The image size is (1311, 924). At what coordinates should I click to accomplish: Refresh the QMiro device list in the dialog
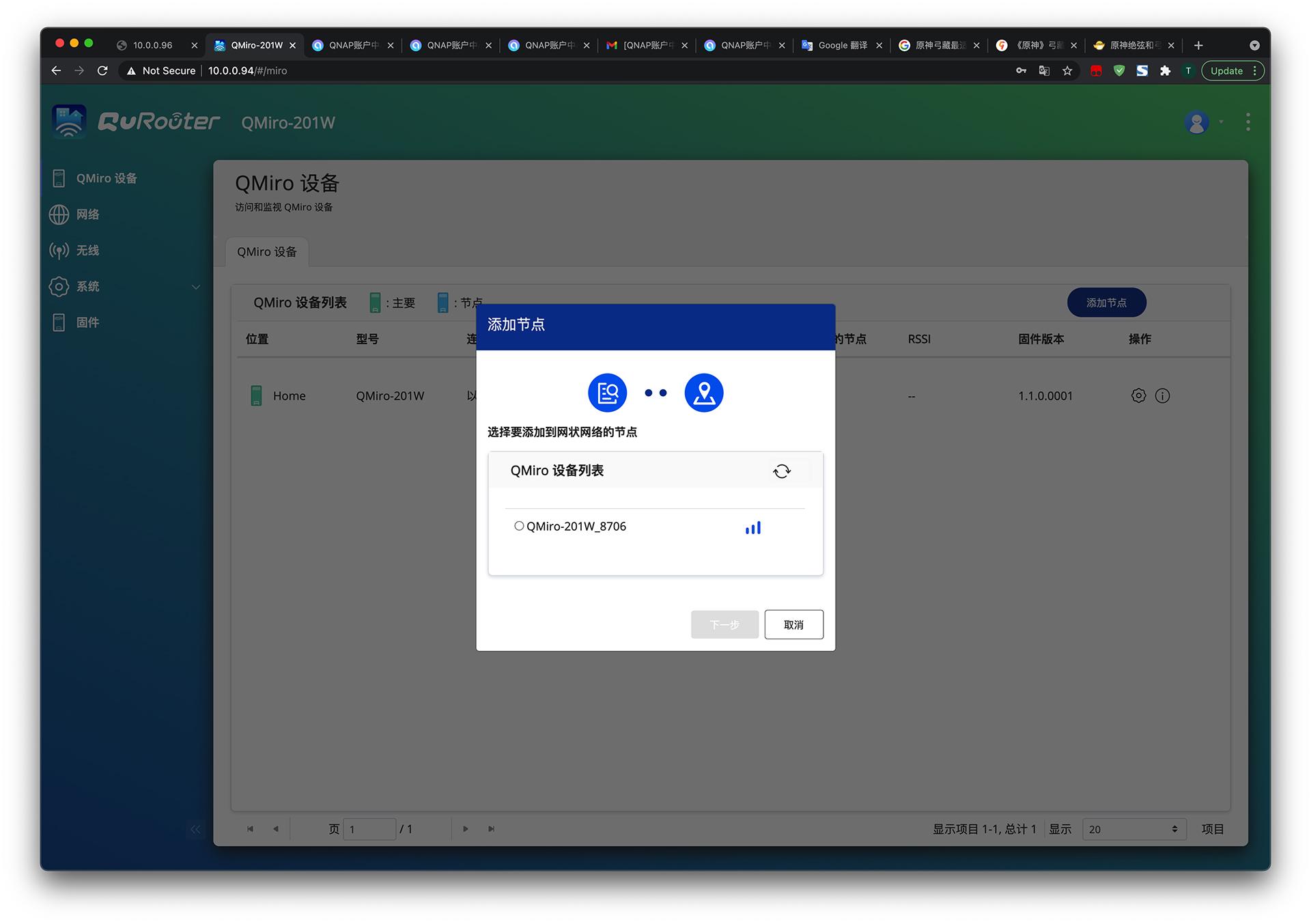click(x=781, y=471)
